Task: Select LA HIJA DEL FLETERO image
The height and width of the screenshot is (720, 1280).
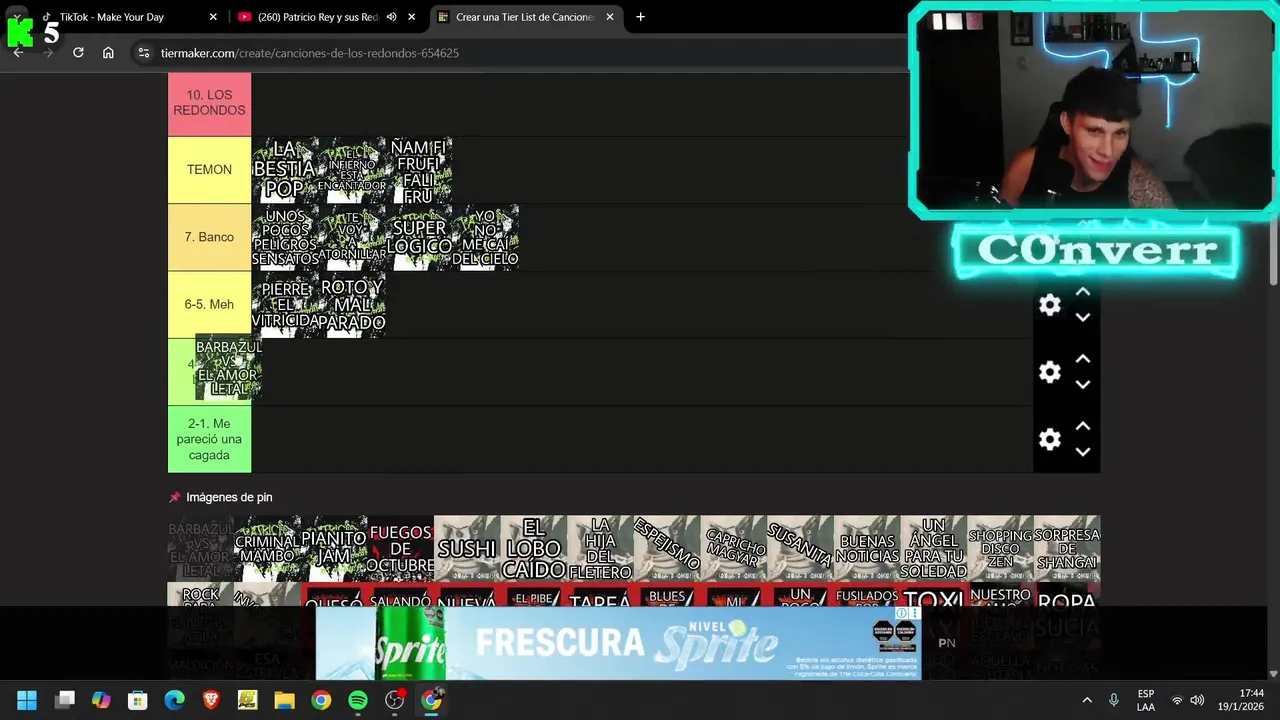Action: 600,549
